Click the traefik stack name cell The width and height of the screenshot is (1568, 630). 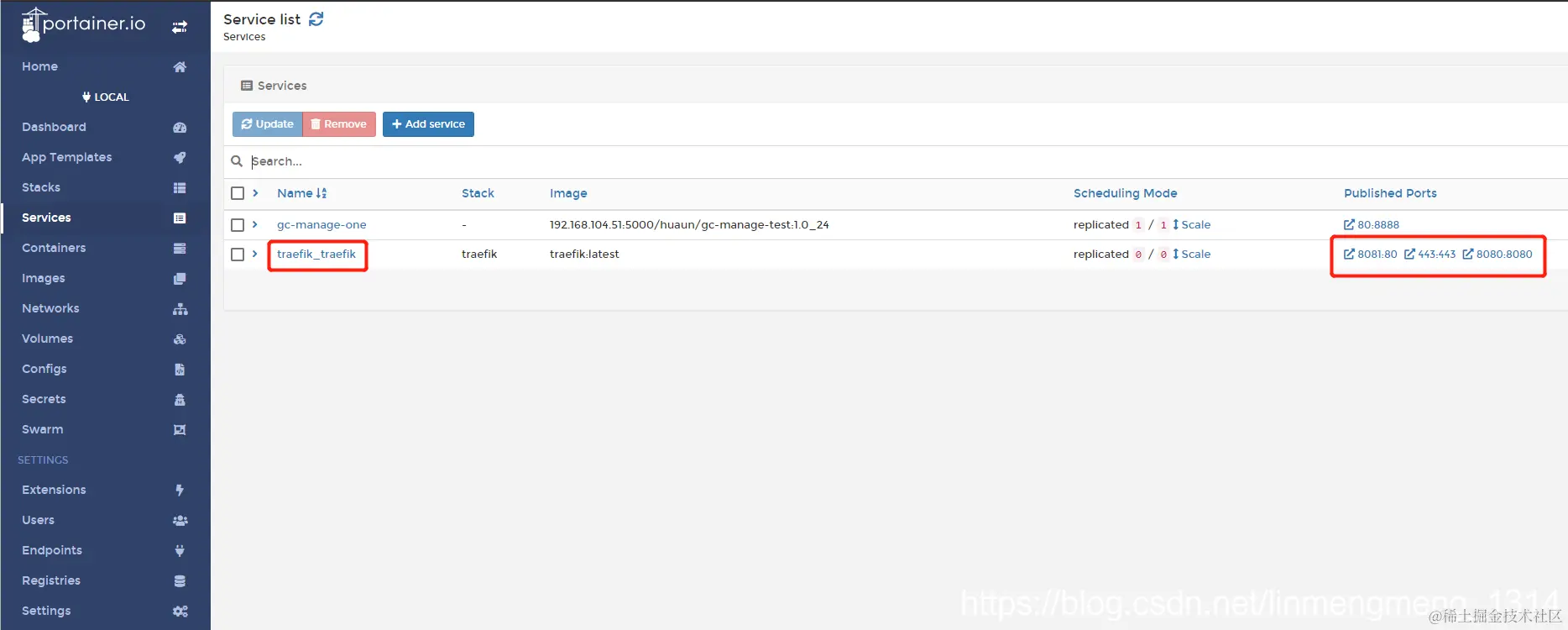tap(479, 255)
